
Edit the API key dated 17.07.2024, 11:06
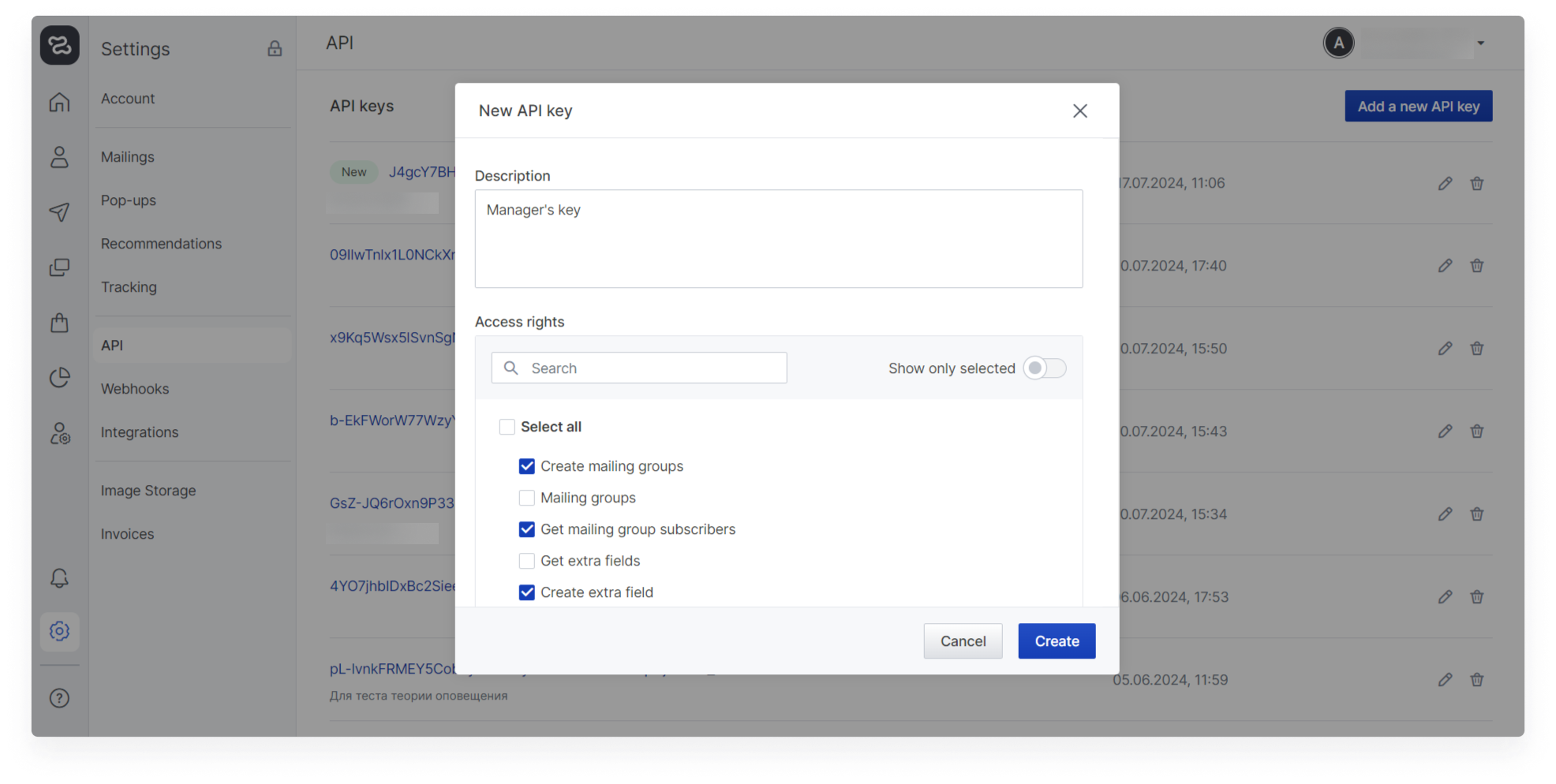[x=1445, y=184]
